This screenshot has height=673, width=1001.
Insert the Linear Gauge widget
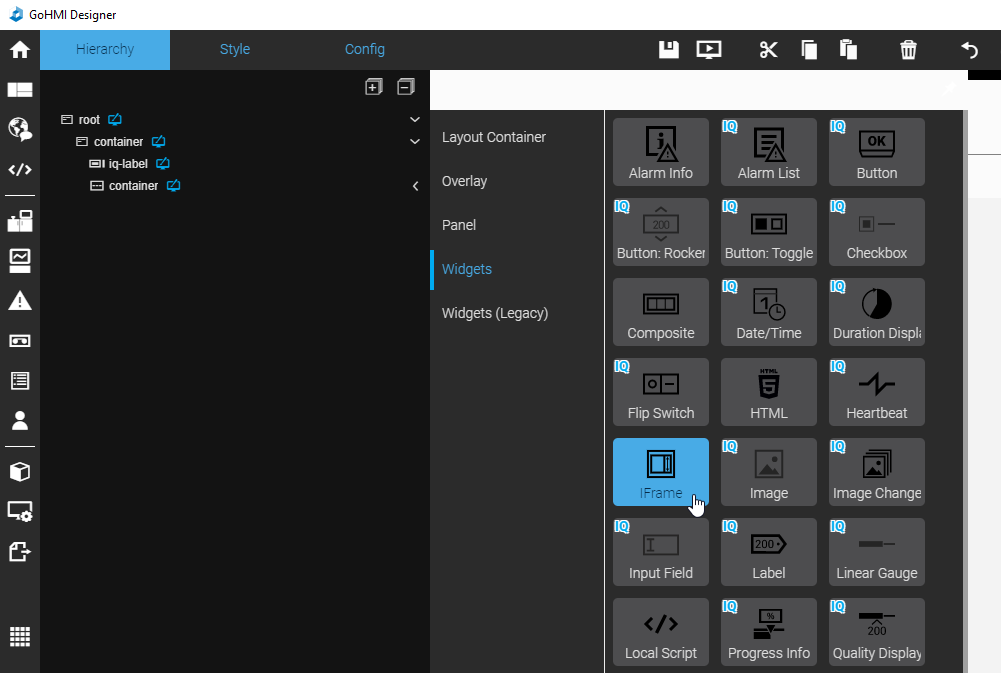877,552
